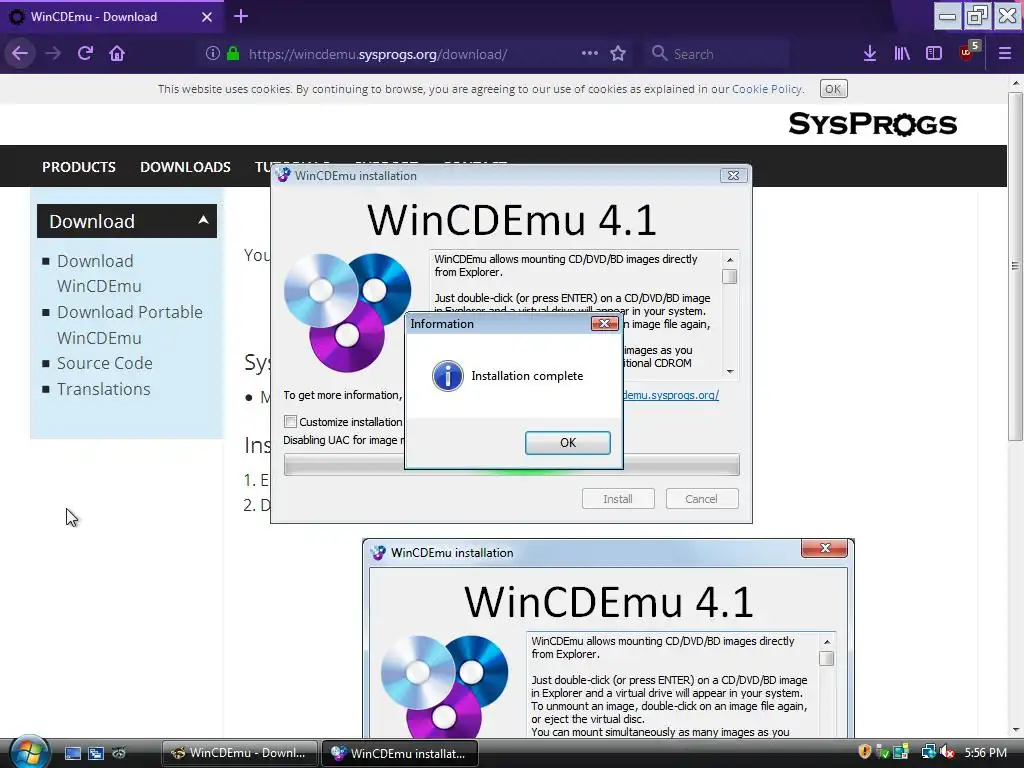The image size is (1024, 768).
Task: Click page scrollbar up arrow
Action: 1015,83
